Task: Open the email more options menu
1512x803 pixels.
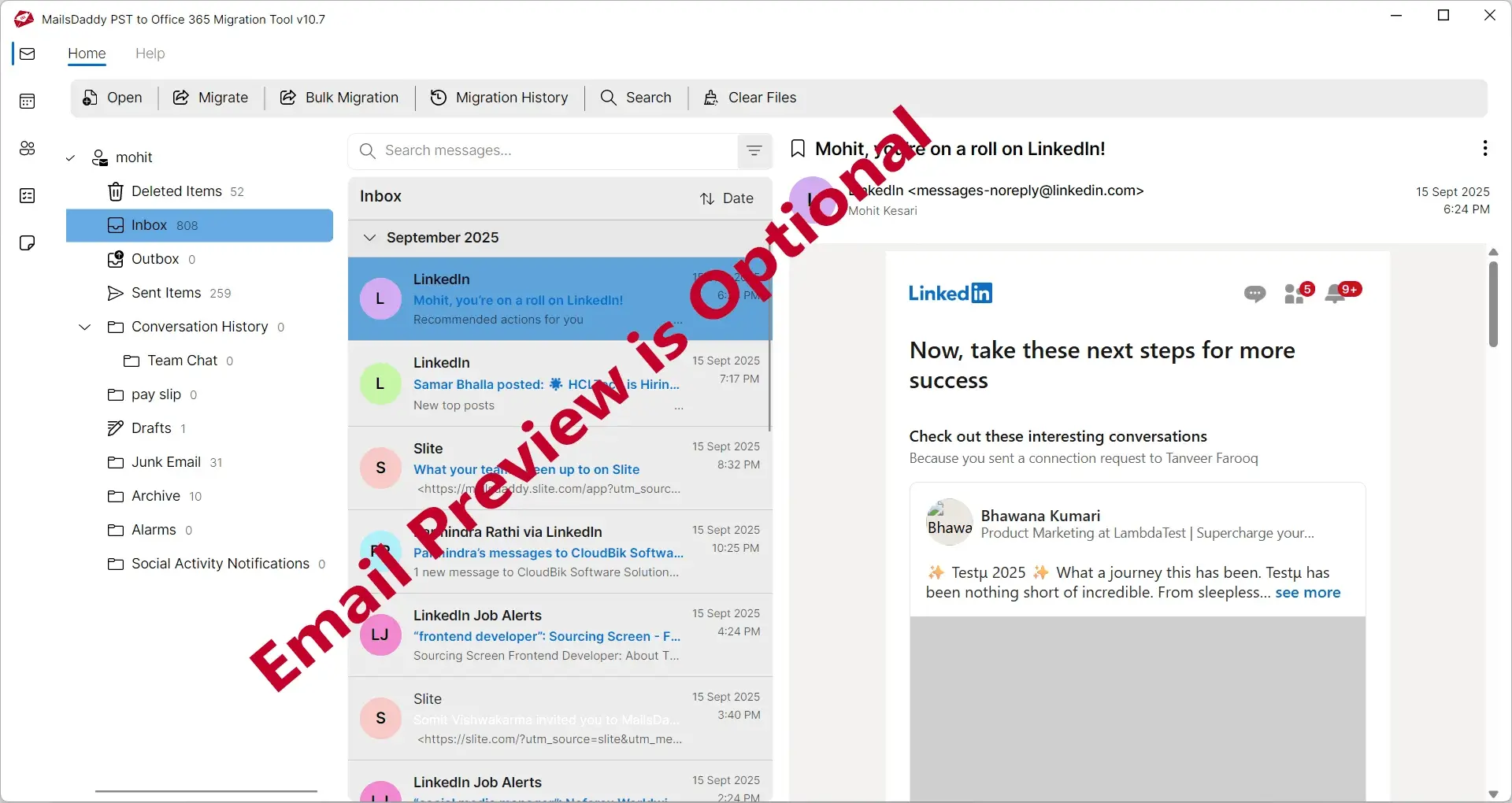Action: point(1484,148)
